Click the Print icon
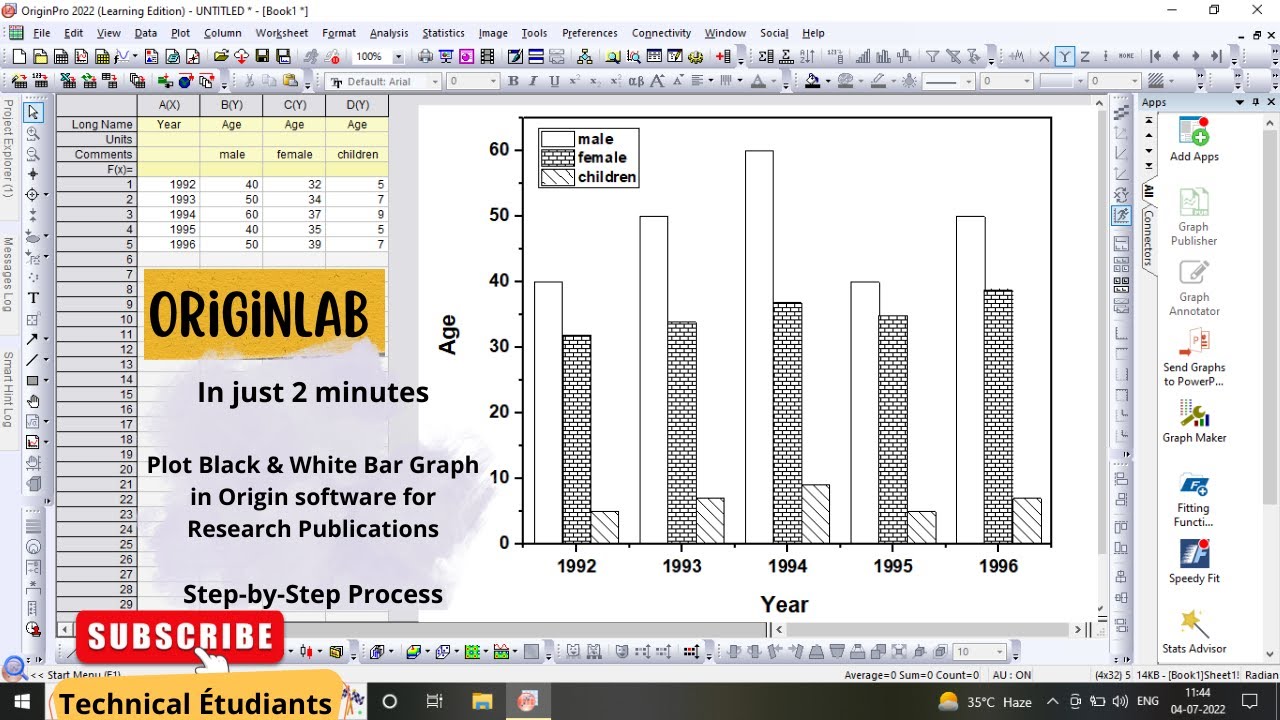The width and height of the screenshot is (1280, 720). click(426, 57)
